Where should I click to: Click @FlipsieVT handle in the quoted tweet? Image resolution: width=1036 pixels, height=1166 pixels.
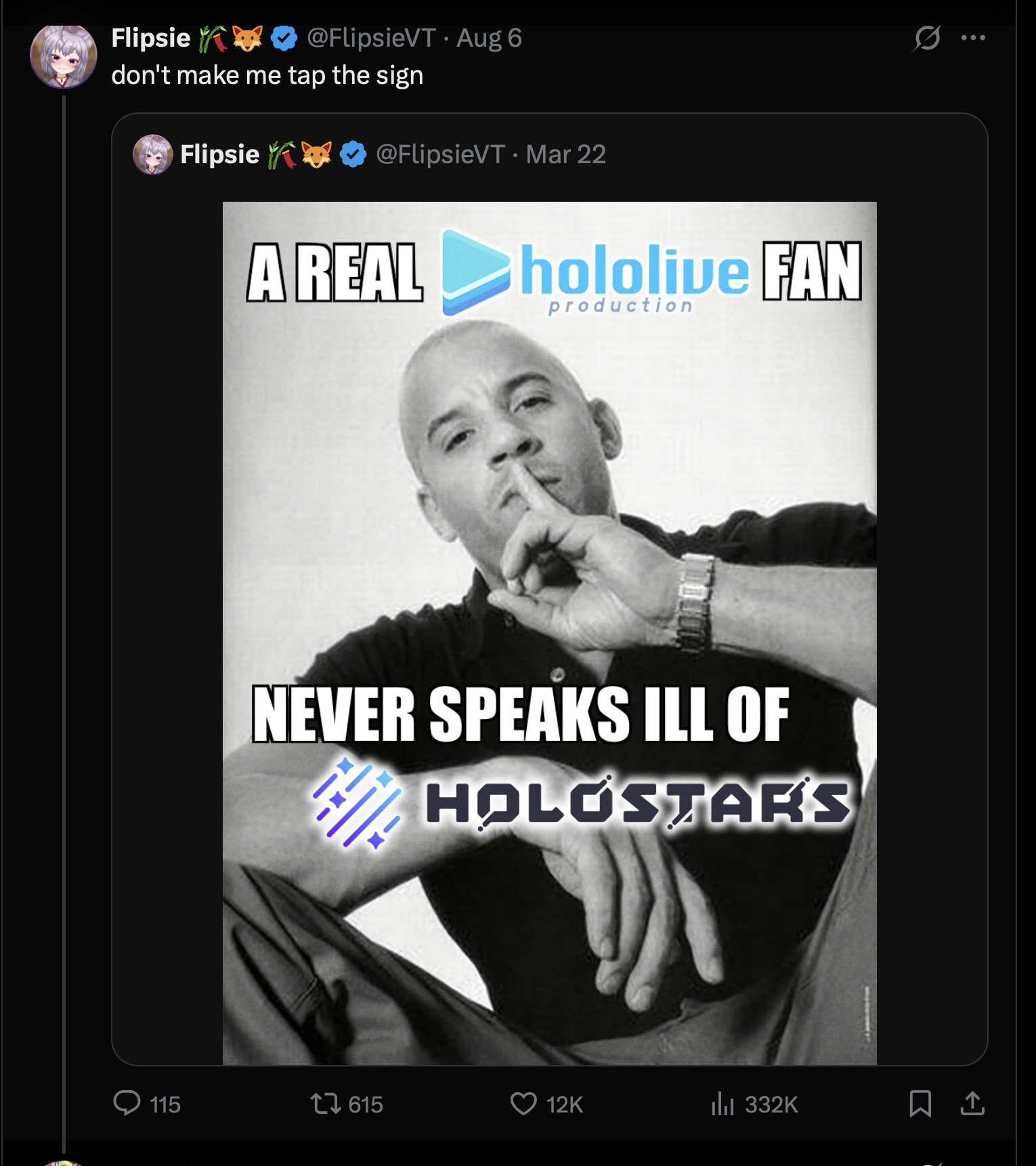click(440, 154)
